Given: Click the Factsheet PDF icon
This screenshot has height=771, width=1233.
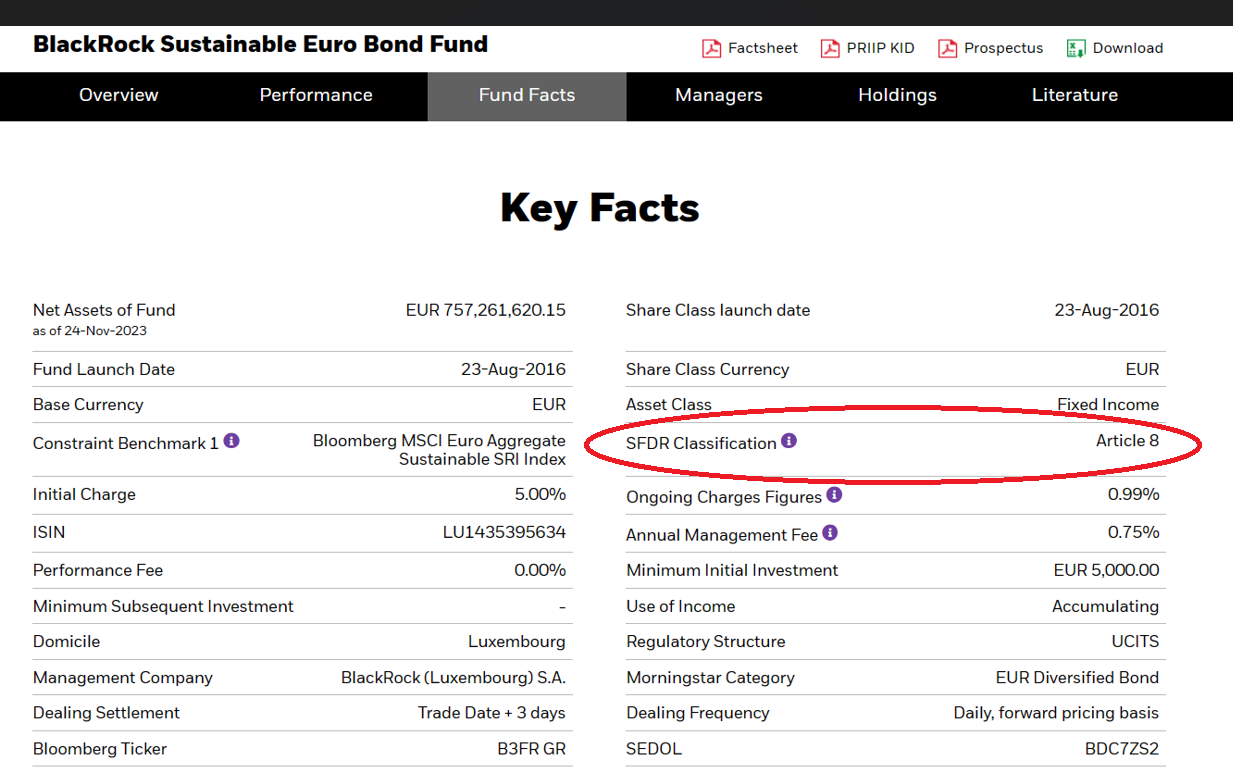Looking at the screenshot, I should (711, 48).
